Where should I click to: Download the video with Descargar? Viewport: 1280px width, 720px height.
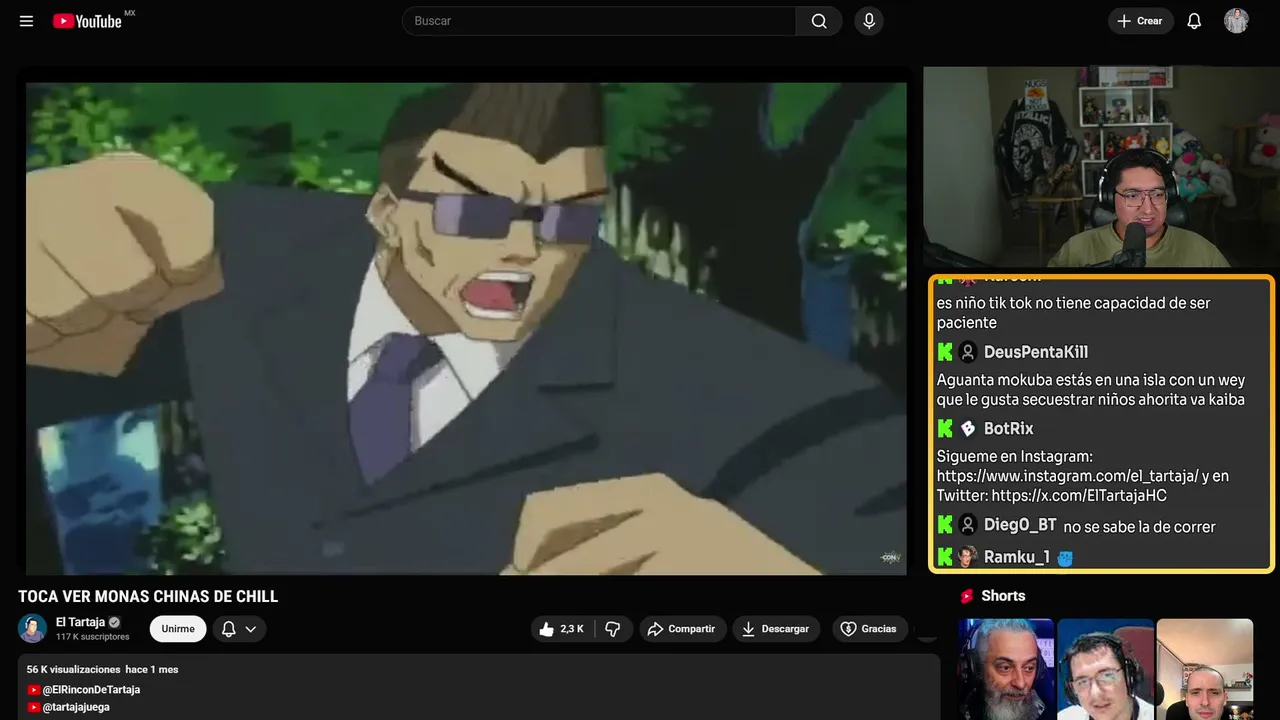point(776,629)
